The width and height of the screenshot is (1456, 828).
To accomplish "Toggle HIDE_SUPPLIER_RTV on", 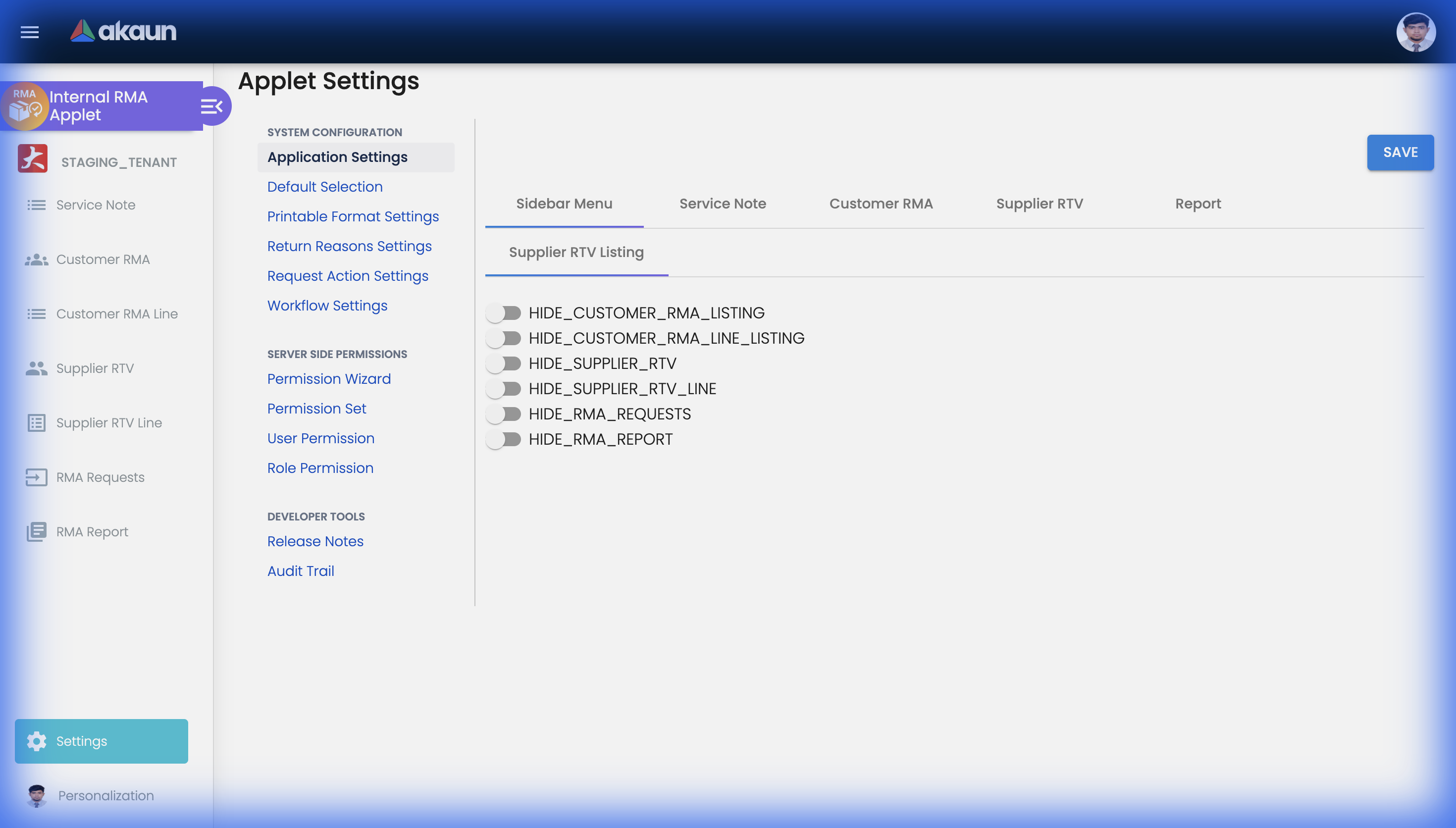I will click(504, 363).
